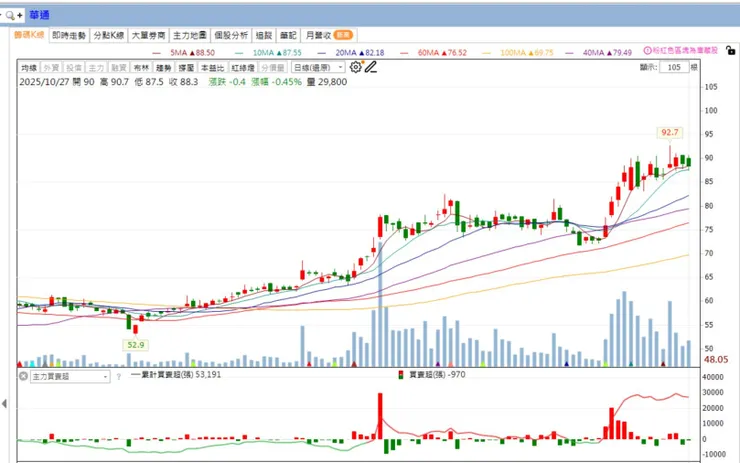Click the orange badge on 月營收 tab
Viewport: 740px width, 463px height.
tap(343, 35)
